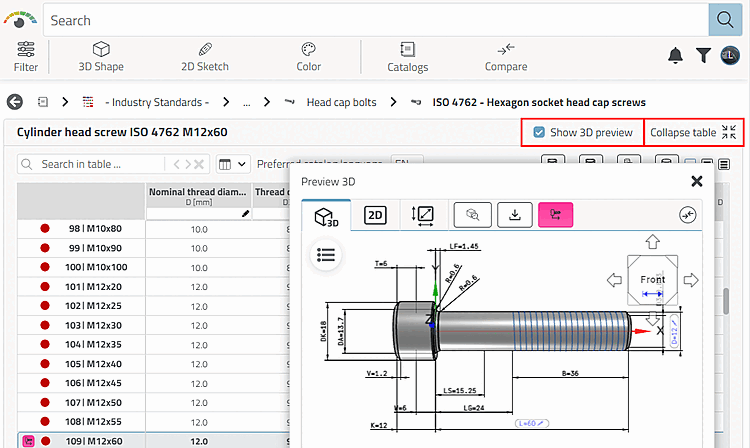This screenshot has width=750, height=448.
Task: Switch to the 3D preview tab
Action: (x=327, y=216)
